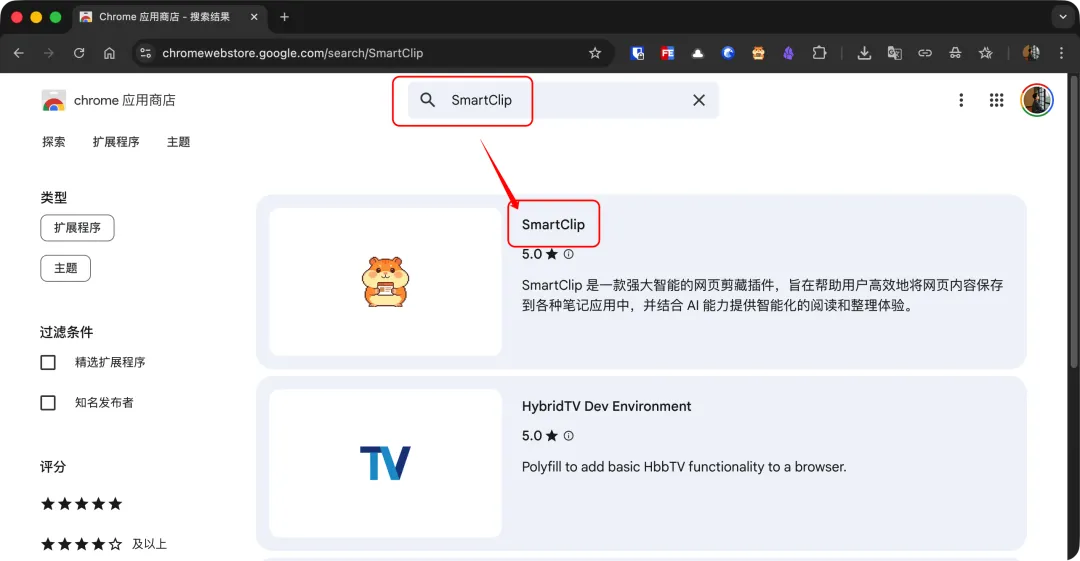The image size is (1080, 561).
Task: Select the five-star rating filter
Action: point(81,504)
